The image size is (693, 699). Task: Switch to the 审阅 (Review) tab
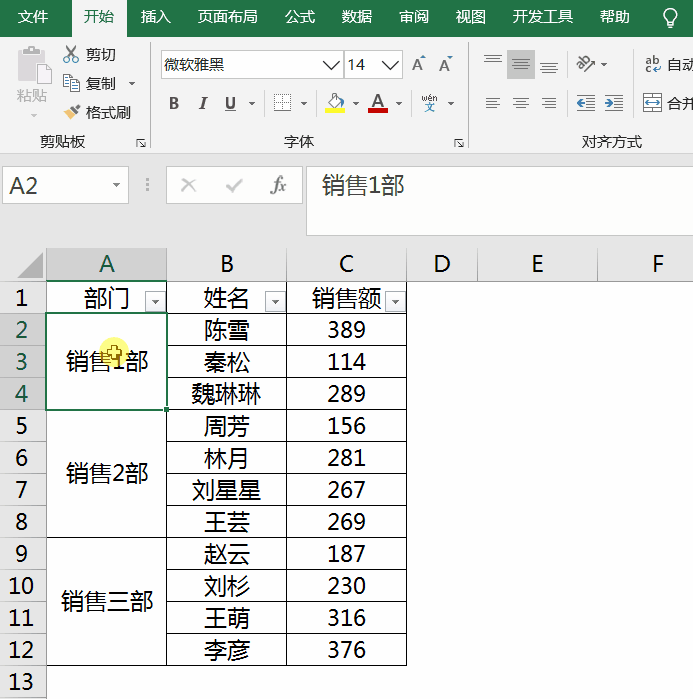coord(414,17)
